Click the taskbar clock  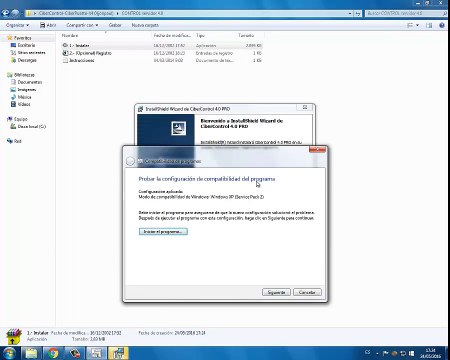click(x=431, y=353)
